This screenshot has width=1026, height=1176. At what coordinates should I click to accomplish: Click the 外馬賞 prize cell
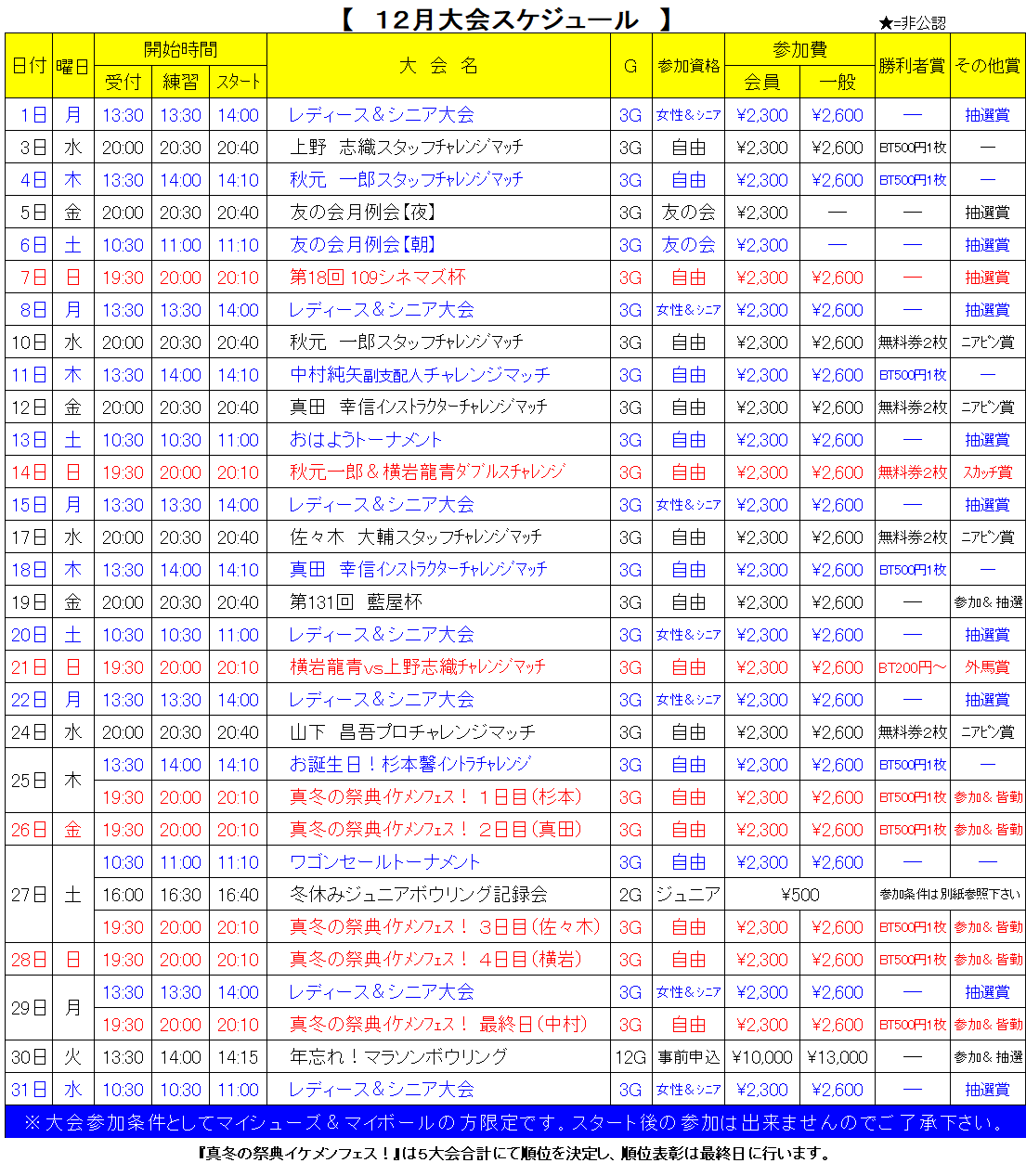tap(987, 667)
